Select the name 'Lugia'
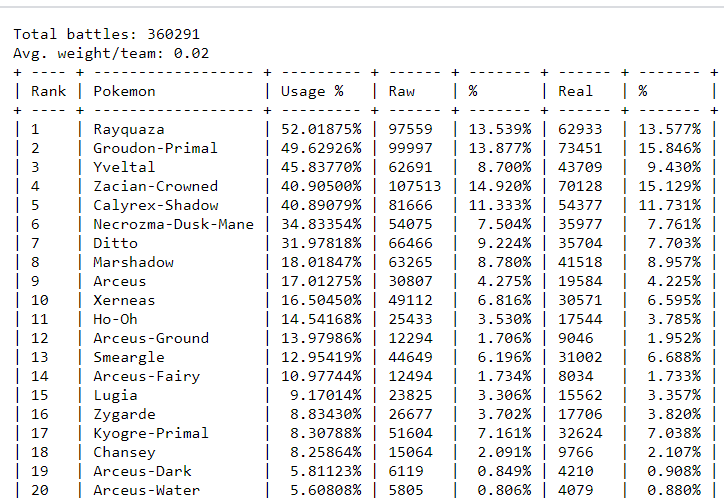The height and width of the screenshot is (498, 724). 115,396
